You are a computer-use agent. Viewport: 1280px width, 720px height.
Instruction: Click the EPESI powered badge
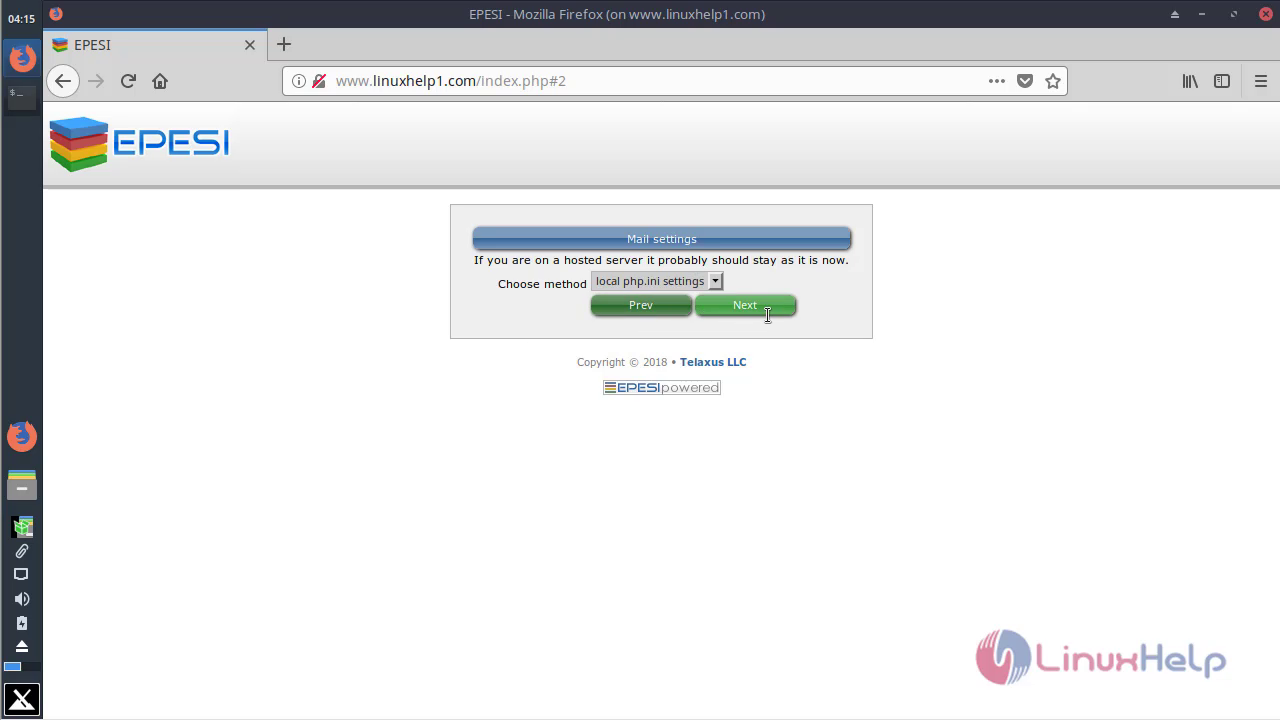(x=662, y=388)
